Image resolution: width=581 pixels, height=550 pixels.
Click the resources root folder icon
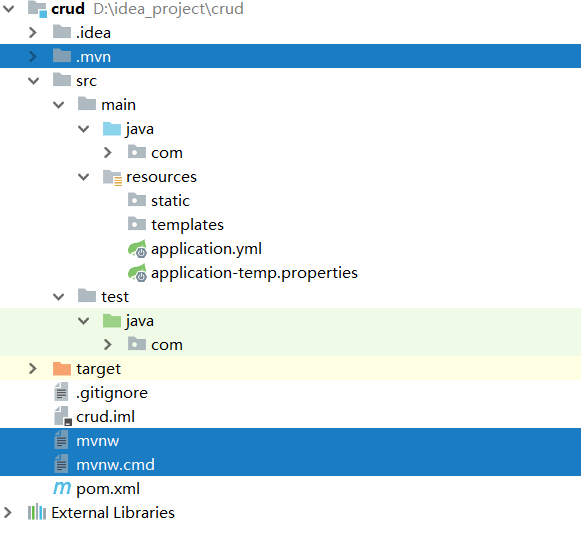(112, 177)
